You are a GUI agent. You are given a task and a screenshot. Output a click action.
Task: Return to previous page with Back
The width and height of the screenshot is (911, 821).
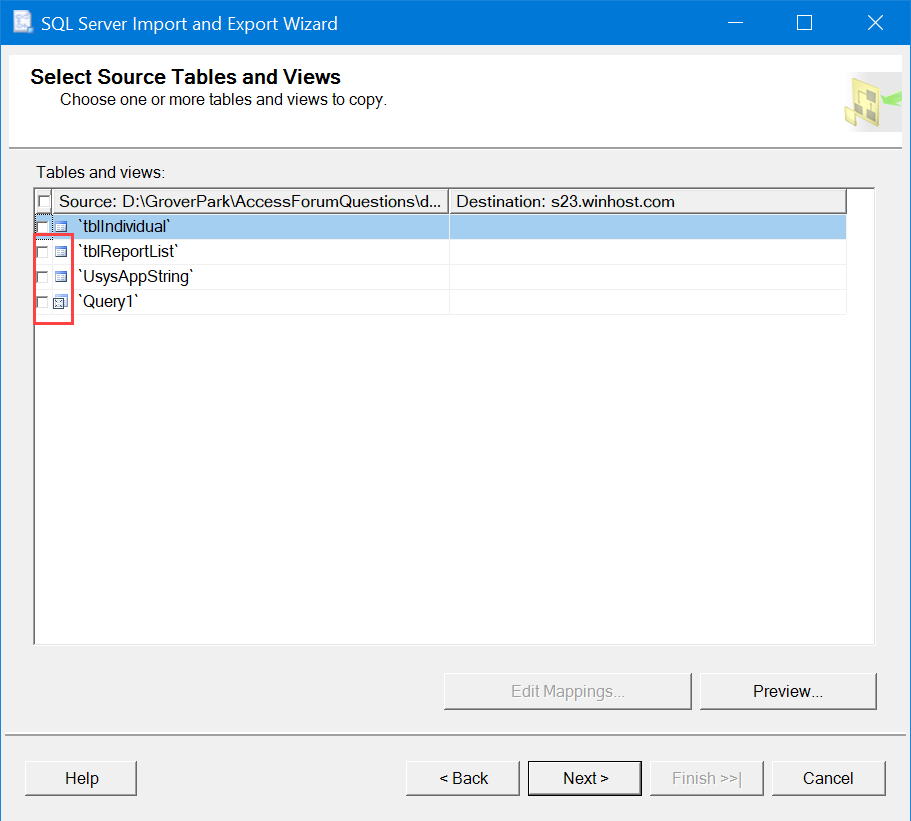coord(463,778)
